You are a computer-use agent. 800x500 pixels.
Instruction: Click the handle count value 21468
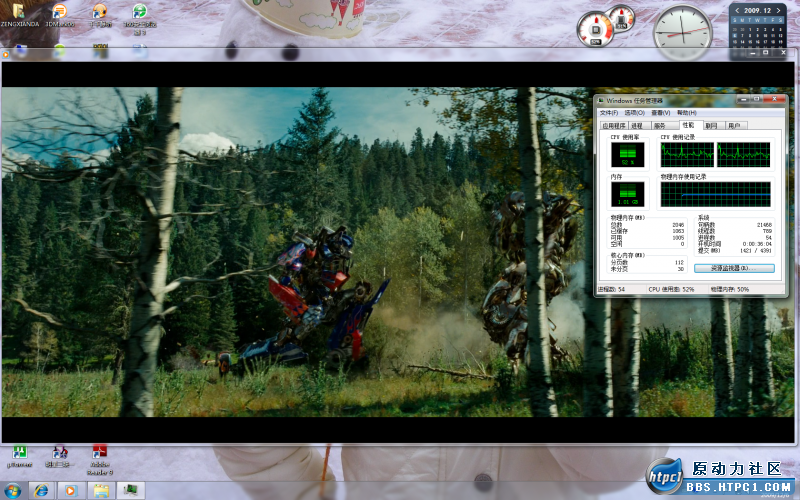[765, 225]
